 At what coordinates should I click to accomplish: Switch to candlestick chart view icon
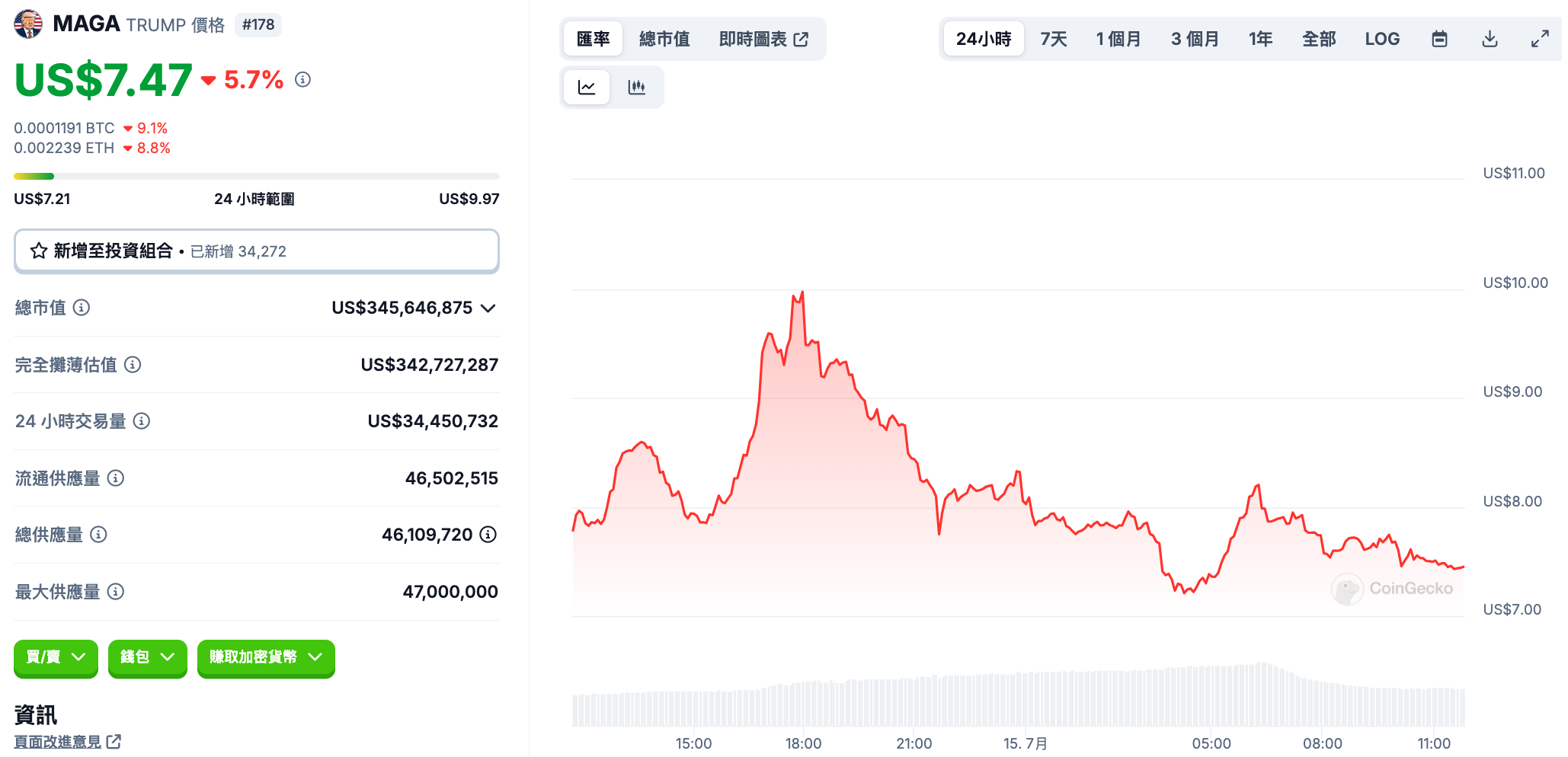pos(637,88)
